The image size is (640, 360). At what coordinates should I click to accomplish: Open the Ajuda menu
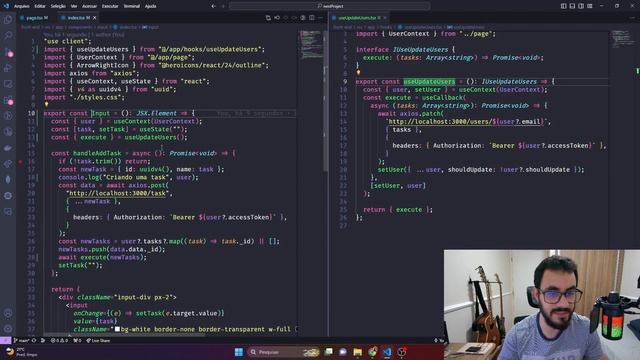point(151,6)
